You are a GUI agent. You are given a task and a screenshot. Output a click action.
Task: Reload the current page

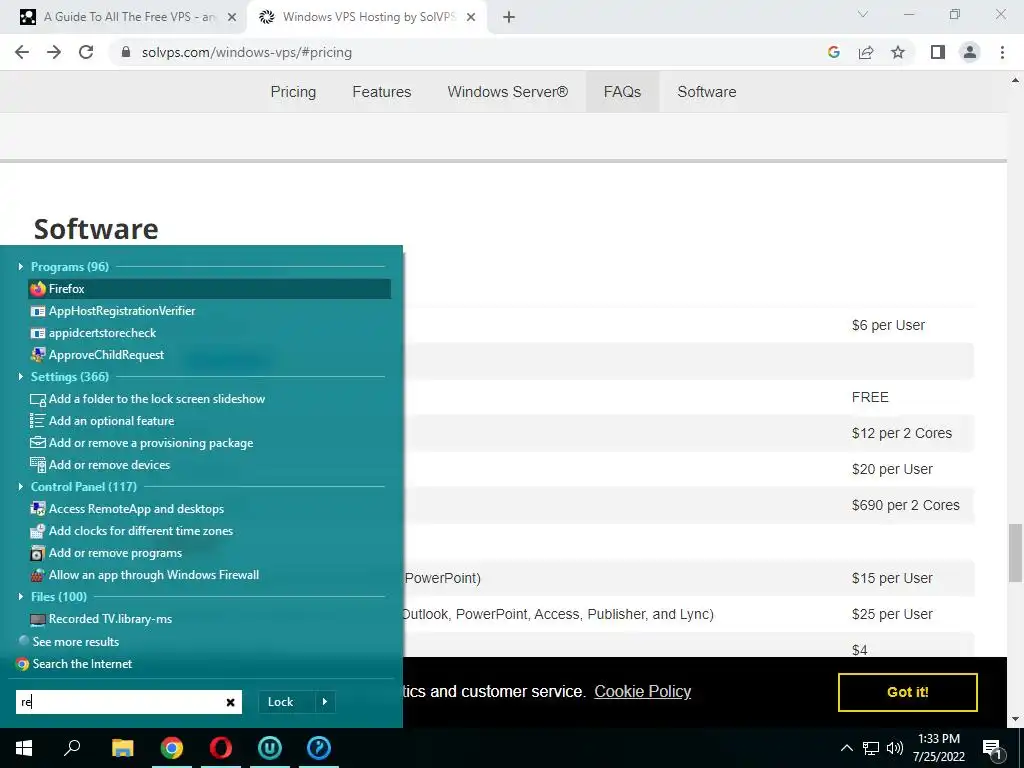(86, 52)
